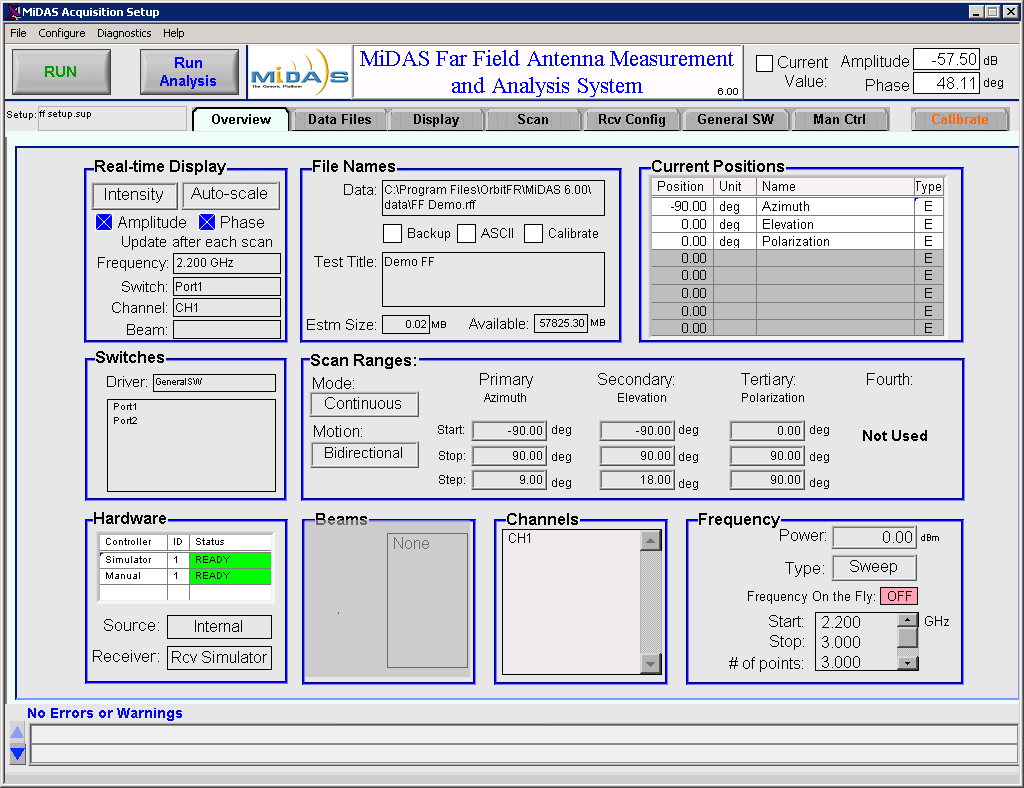Click the Amplitude -57.50 value field
Viewport: 1024px width, 788px height.
946,60
